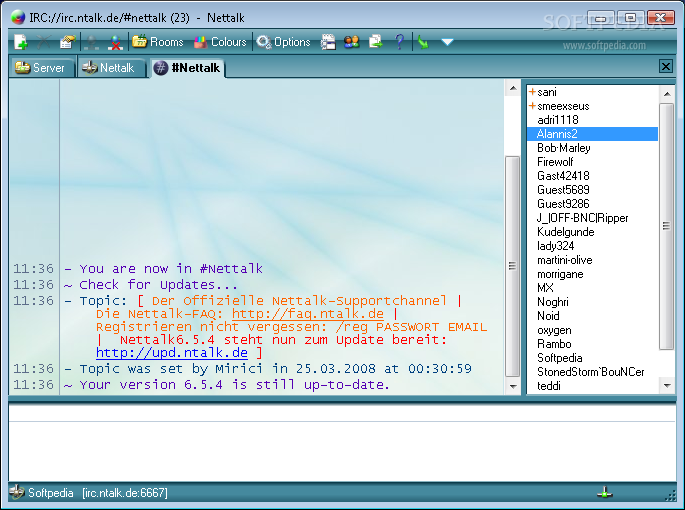Click the chat area scrollbar thumb
This screenshot has height=510, width=685.
pos(513,266)
